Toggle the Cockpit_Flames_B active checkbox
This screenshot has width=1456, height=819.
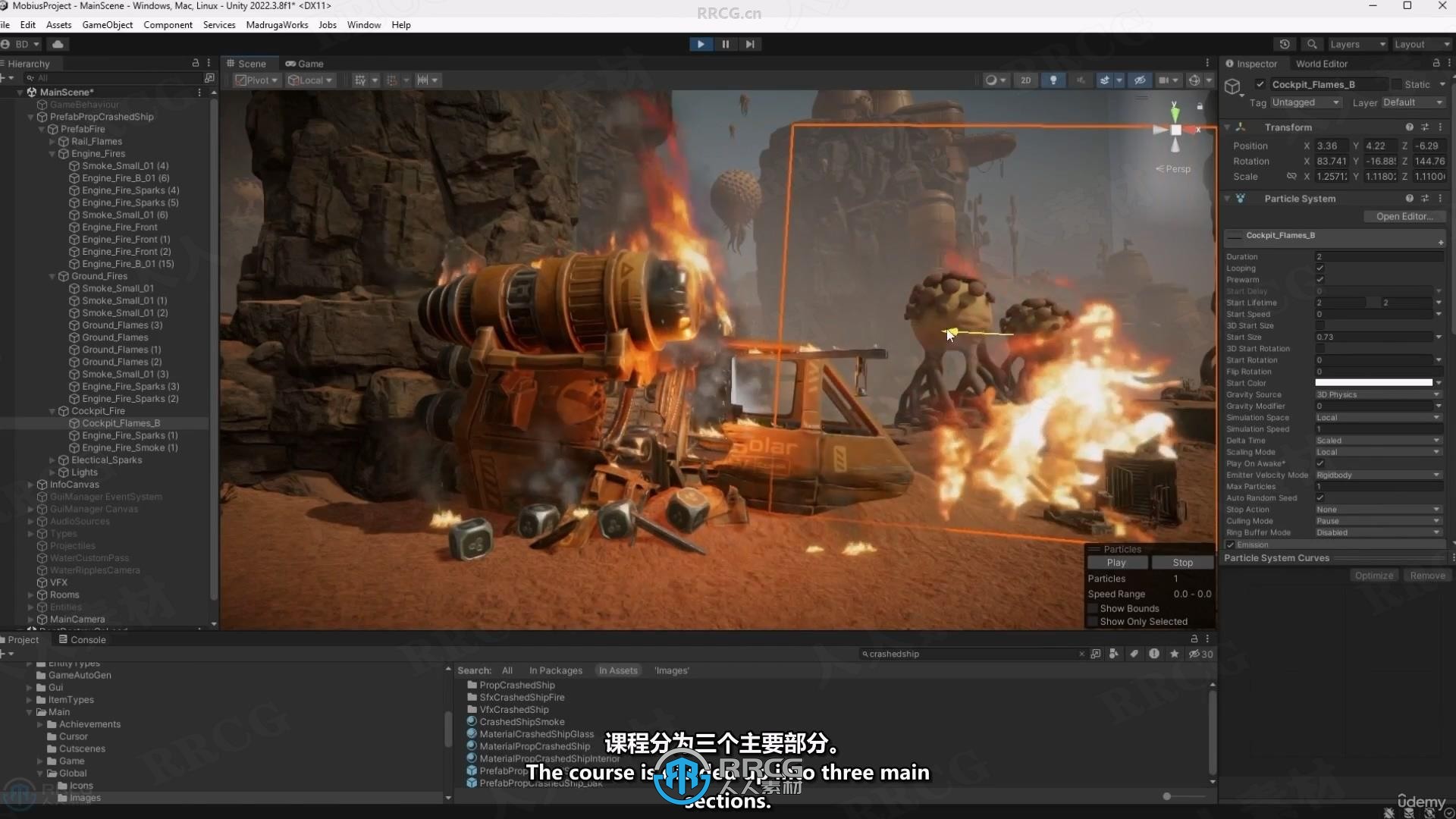coord(1260,84)
